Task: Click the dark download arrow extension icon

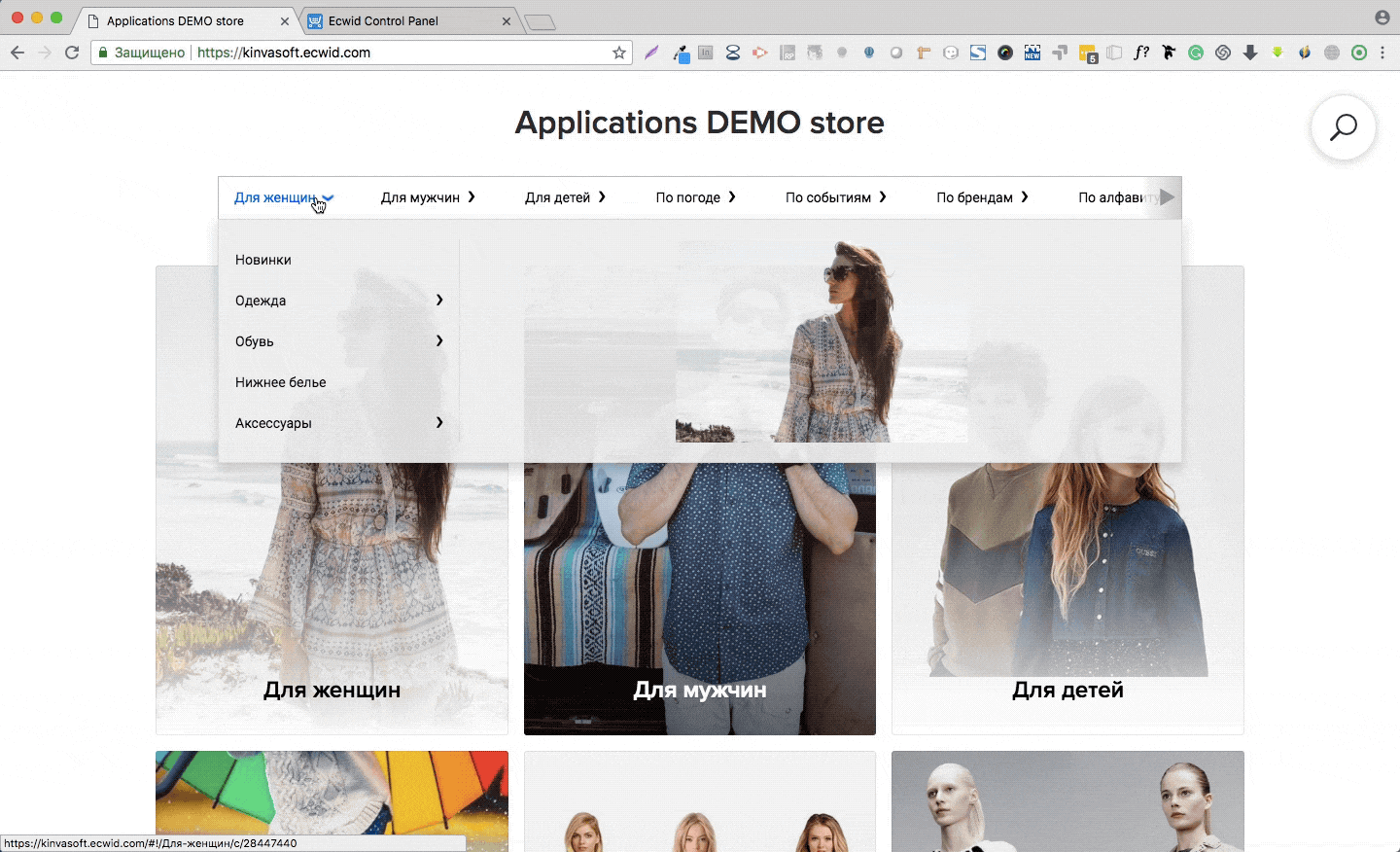Action: tap(1250, 53)
